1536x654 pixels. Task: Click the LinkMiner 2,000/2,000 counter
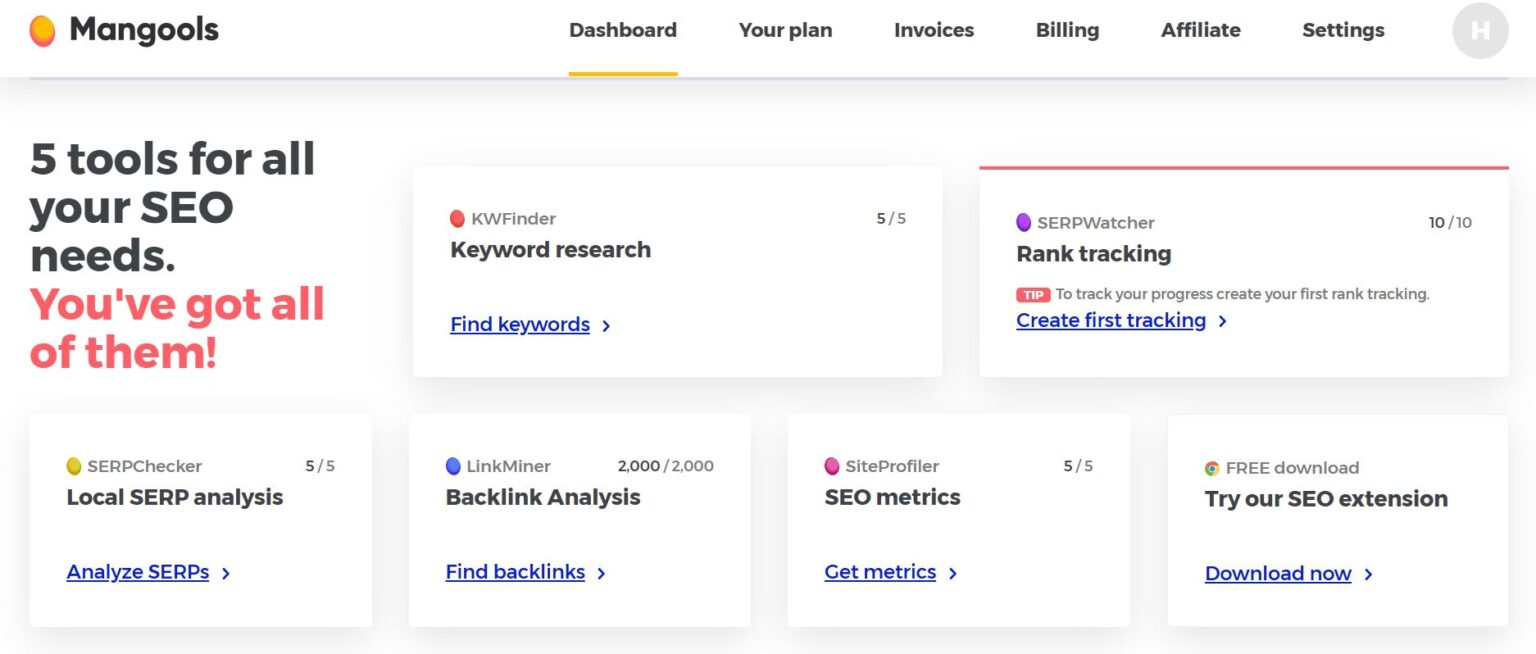click(x=666, y=466)
